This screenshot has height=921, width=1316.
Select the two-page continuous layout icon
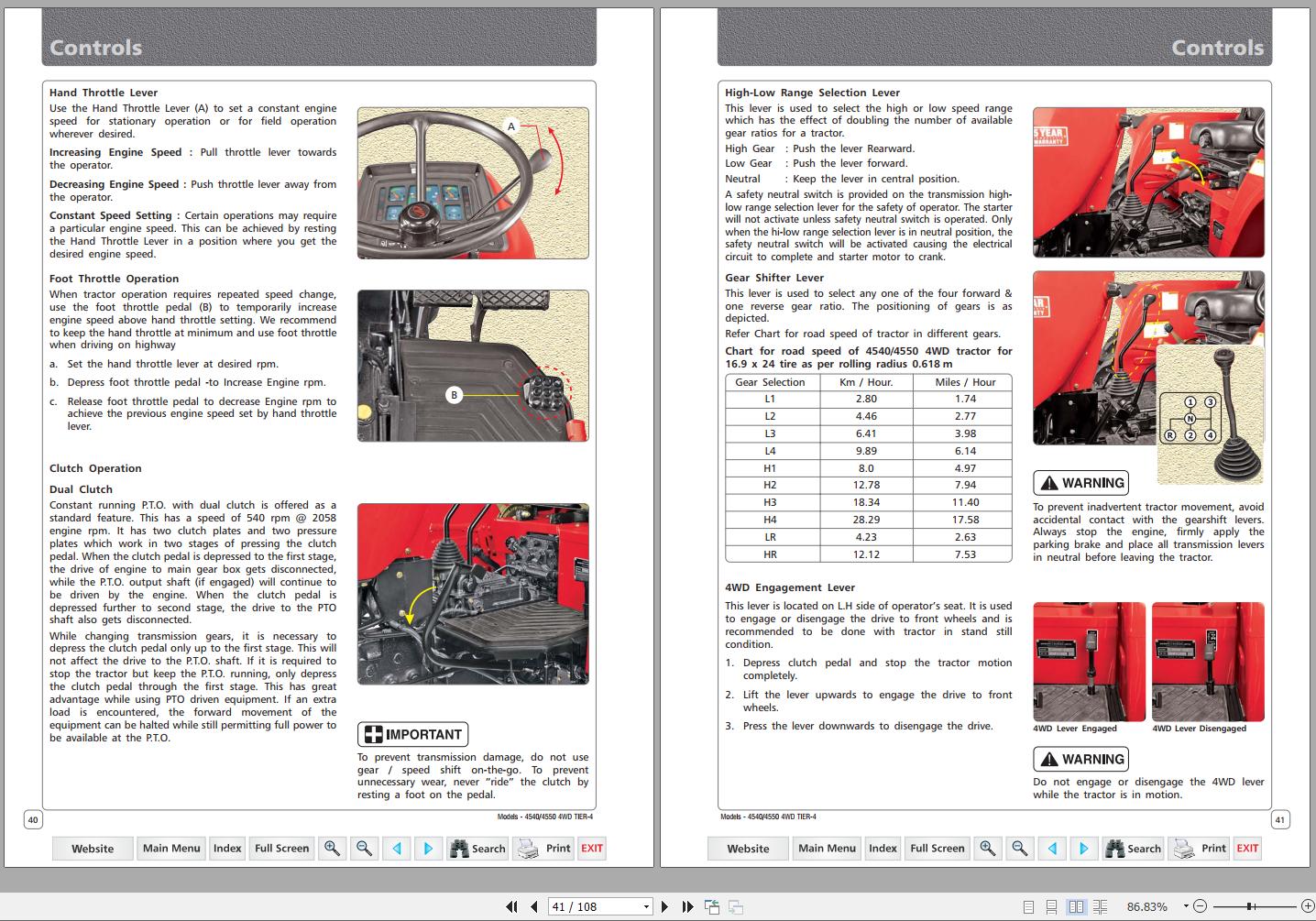point(1100,905)
